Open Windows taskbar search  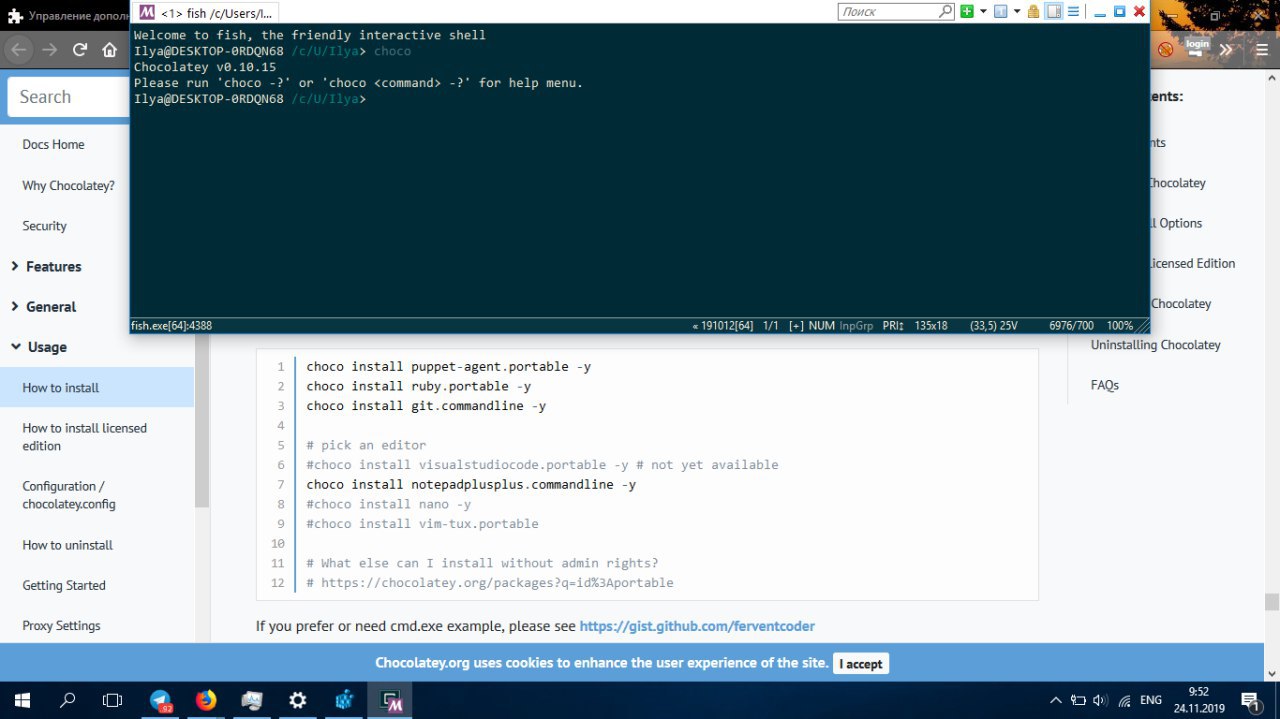click(68, 700)
